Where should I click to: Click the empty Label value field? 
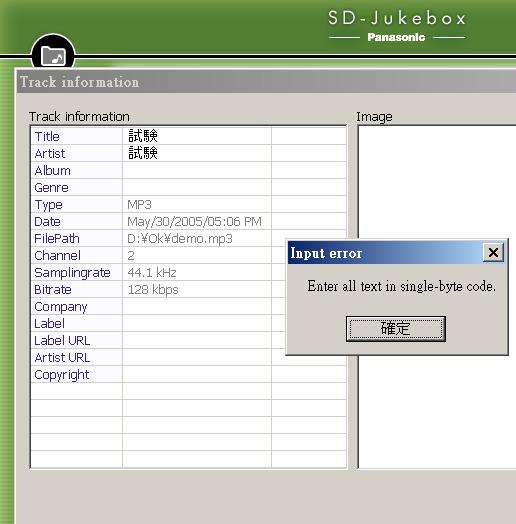coord(197,323)
